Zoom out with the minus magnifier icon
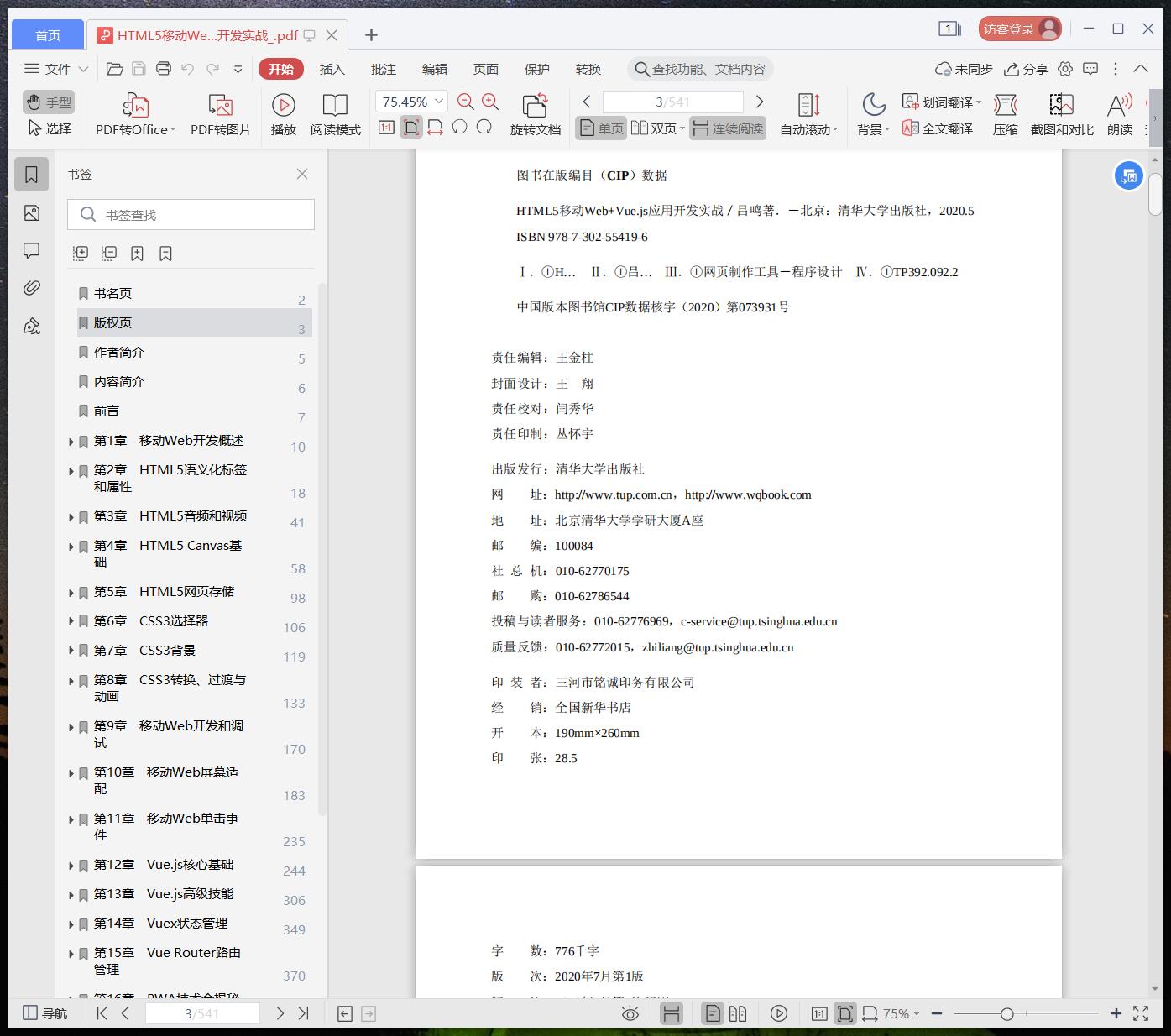The height and width of the screenshot is (1036, 1171). [466, 102]
